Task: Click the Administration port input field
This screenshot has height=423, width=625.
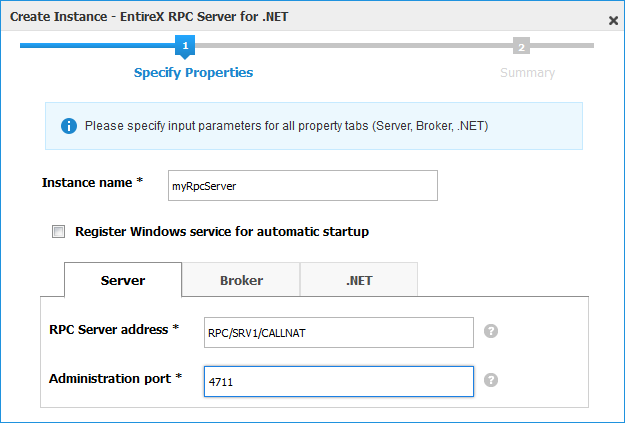Action: 339,382
